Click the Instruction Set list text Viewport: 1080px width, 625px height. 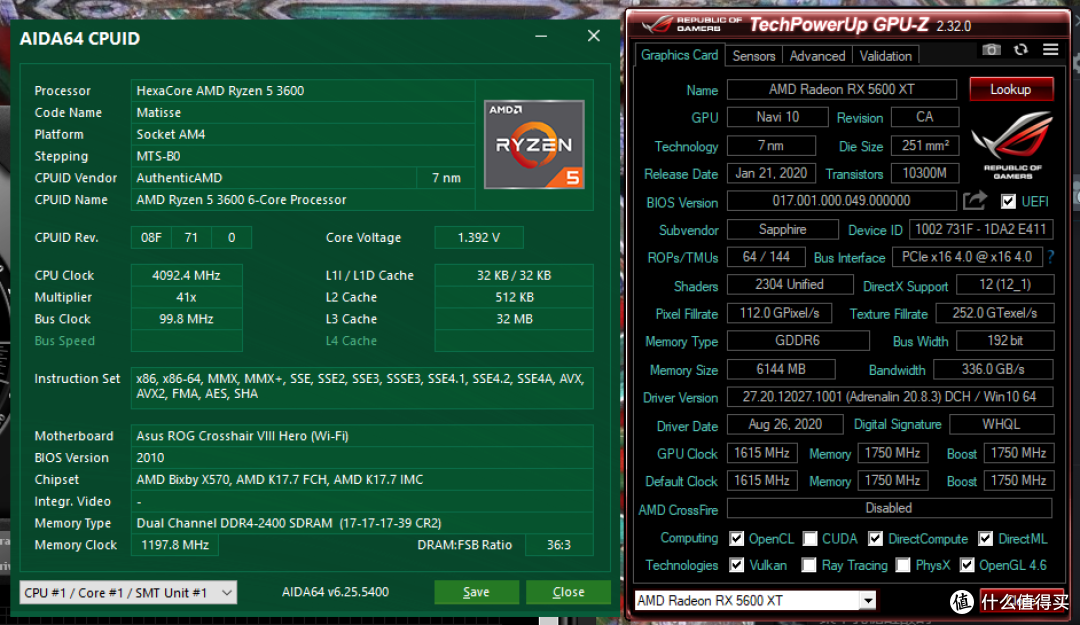pos(360,386)
